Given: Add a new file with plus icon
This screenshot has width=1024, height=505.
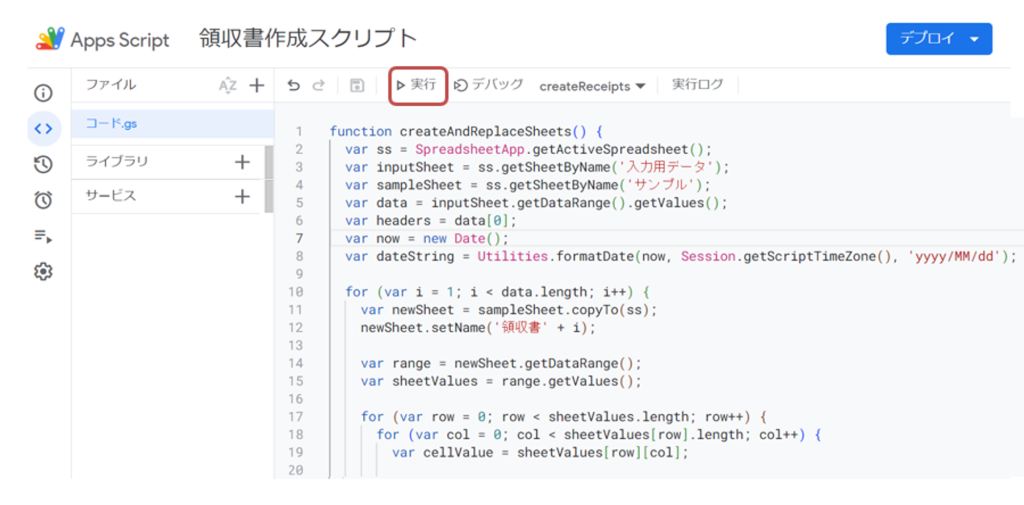Looking at the screenshot, I should [256, 85].
